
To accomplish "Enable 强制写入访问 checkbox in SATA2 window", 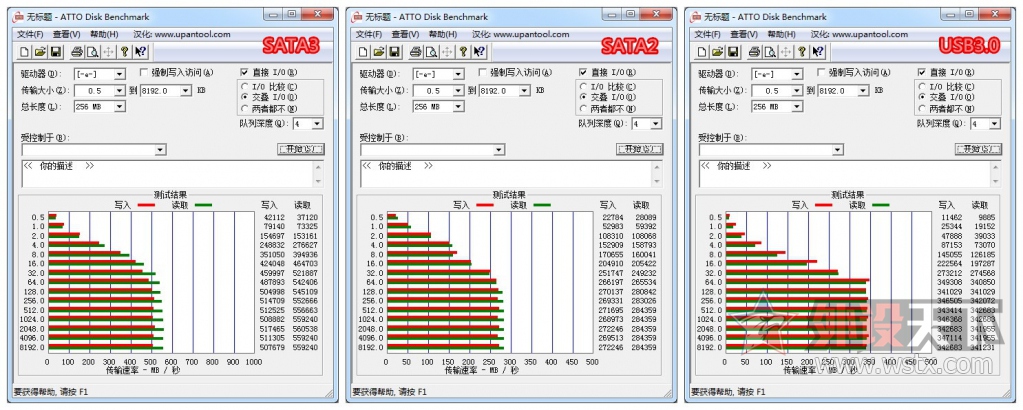I will [x=483, y=72].
